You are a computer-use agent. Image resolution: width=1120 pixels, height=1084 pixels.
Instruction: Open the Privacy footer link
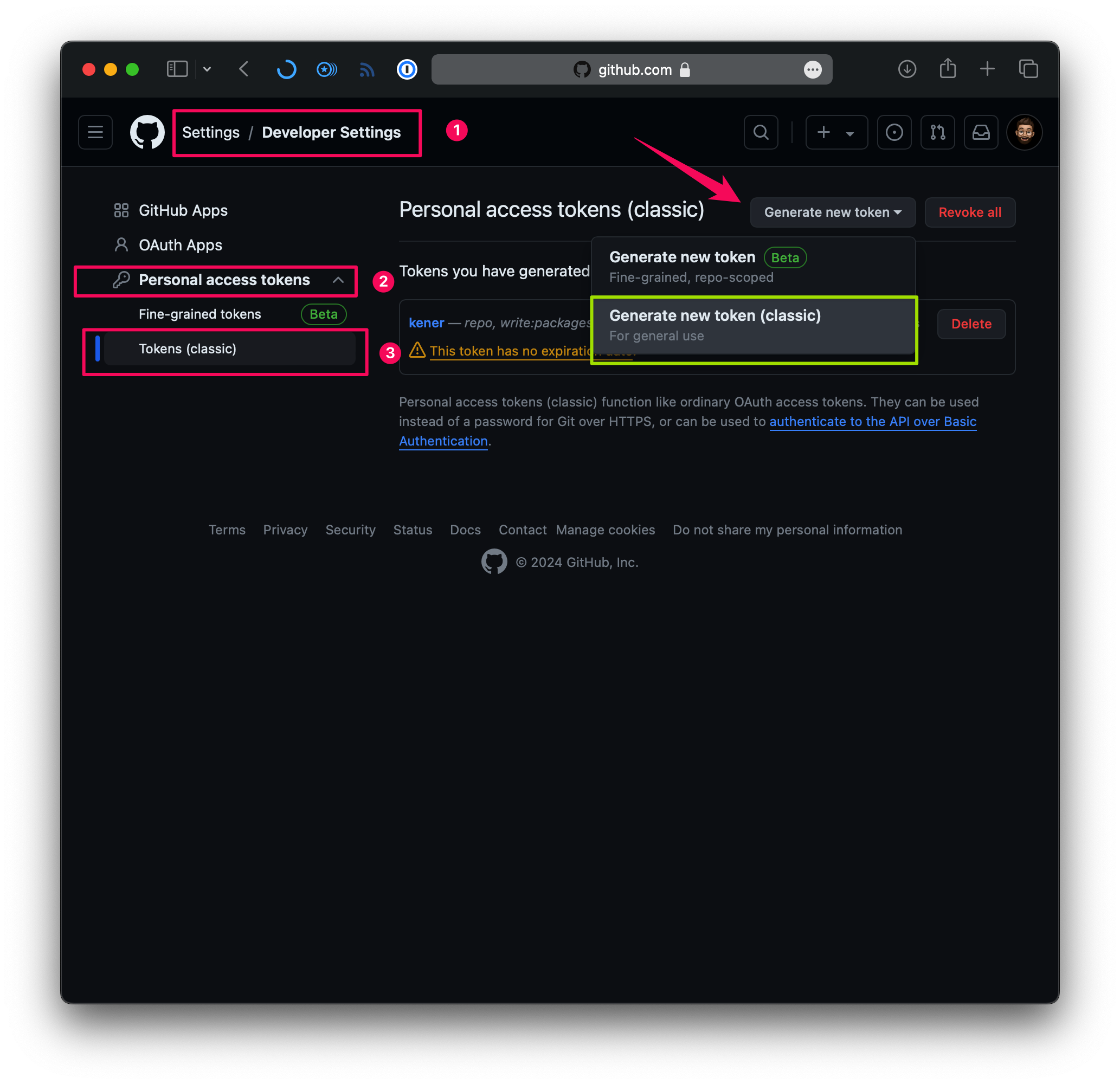[x=285, y=530]
